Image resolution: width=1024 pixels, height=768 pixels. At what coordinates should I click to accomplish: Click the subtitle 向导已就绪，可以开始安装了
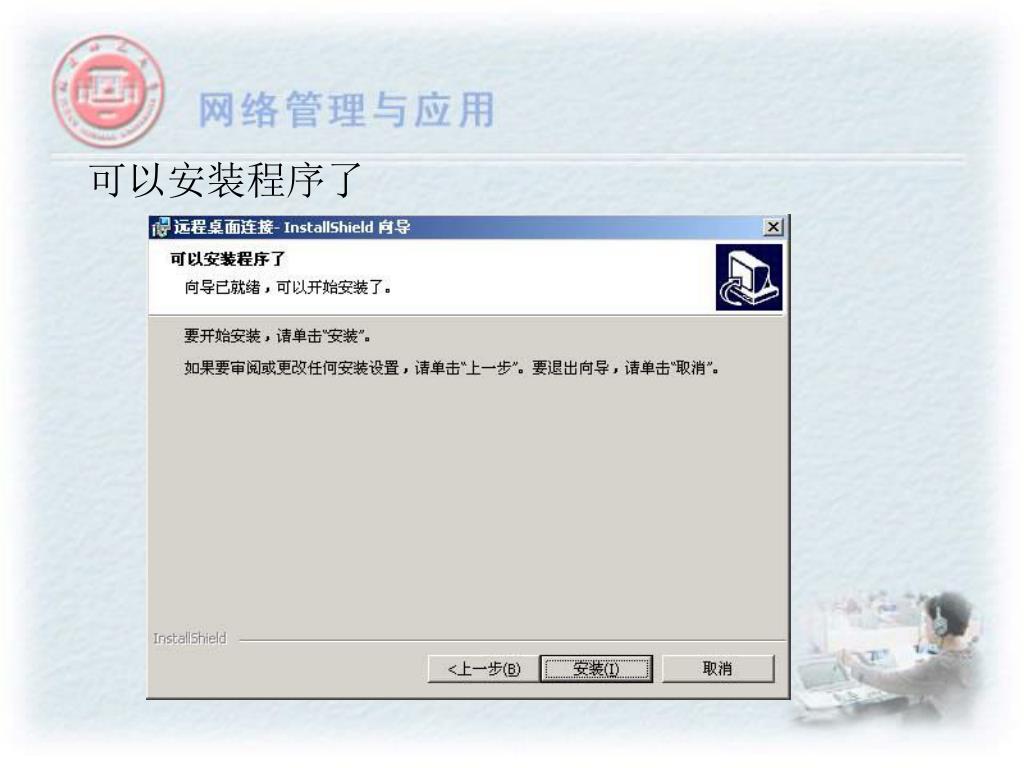tap(287, 287)
